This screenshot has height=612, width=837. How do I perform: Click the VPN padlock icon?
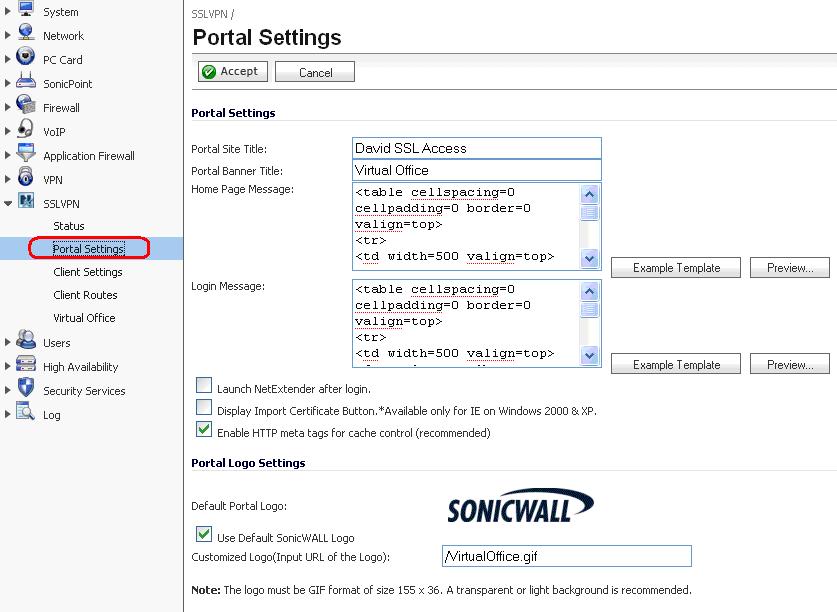26,176
